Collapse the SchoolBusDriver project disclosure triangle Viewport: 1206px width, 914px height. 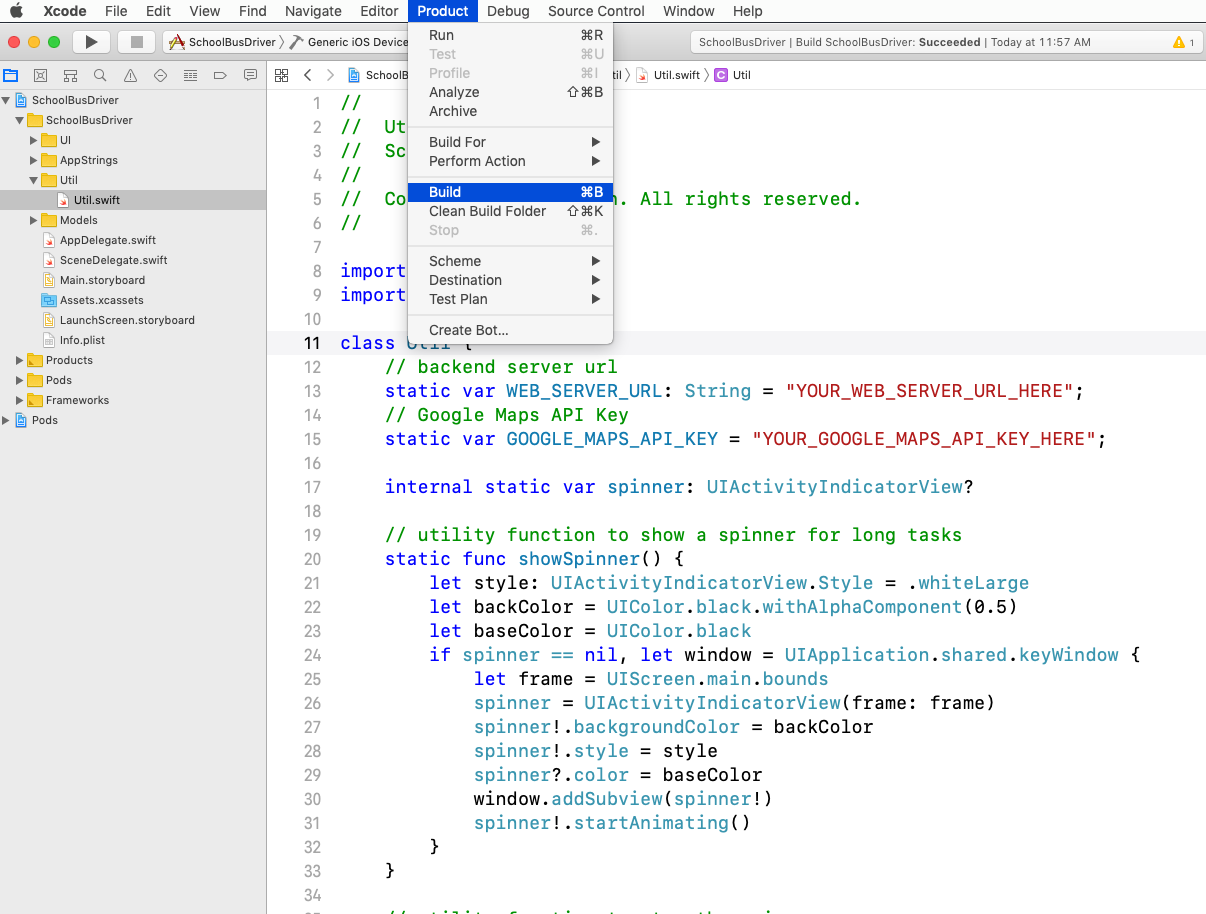pos(8,100)
